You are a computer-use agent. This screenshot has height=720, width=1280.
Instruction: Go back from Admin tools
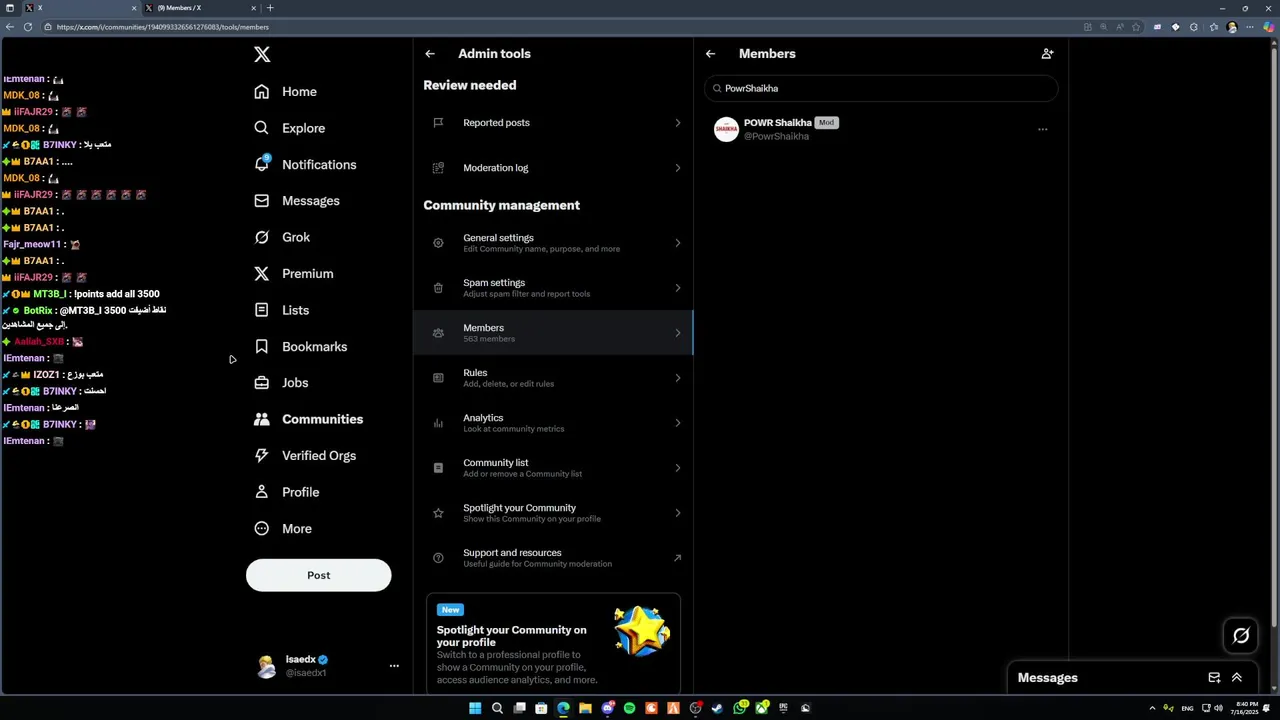pyautogui.click(x=430, y=54)
